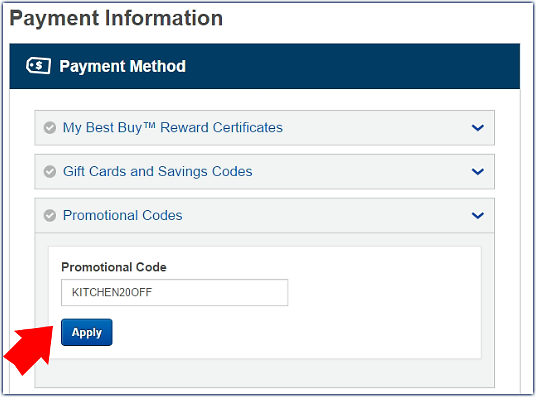The image size is (536, 397).
Task: Select the Promotional Code field label
Action: [114, 267]
